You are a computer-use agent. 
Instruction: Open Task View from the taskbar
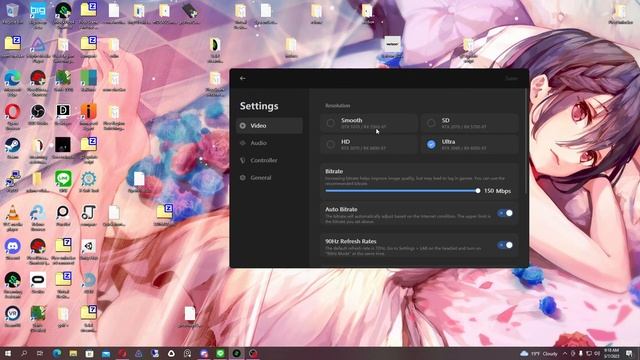(40, 353)
